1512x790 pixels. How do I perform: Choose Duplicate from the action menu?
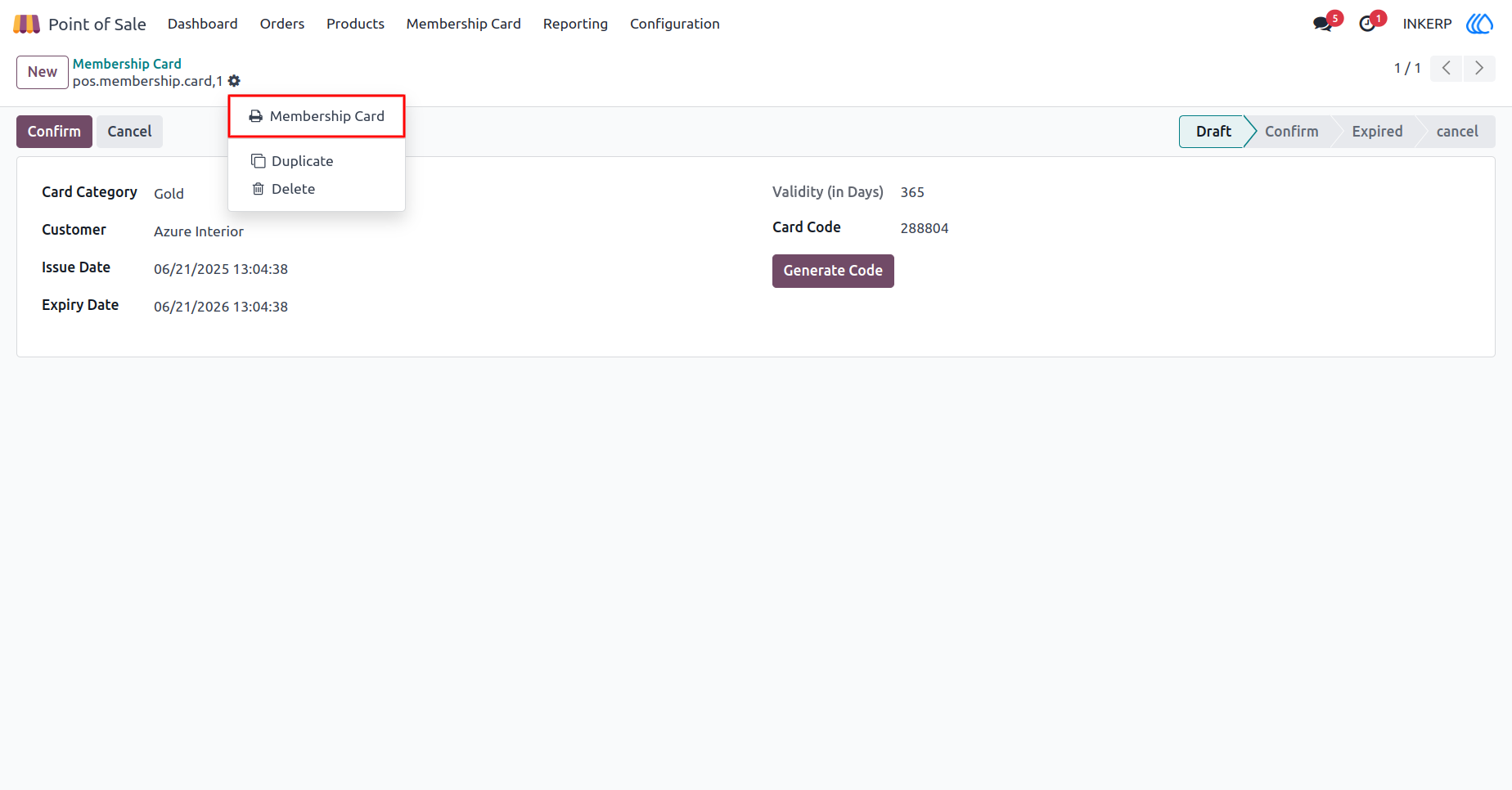click(317, 161)
